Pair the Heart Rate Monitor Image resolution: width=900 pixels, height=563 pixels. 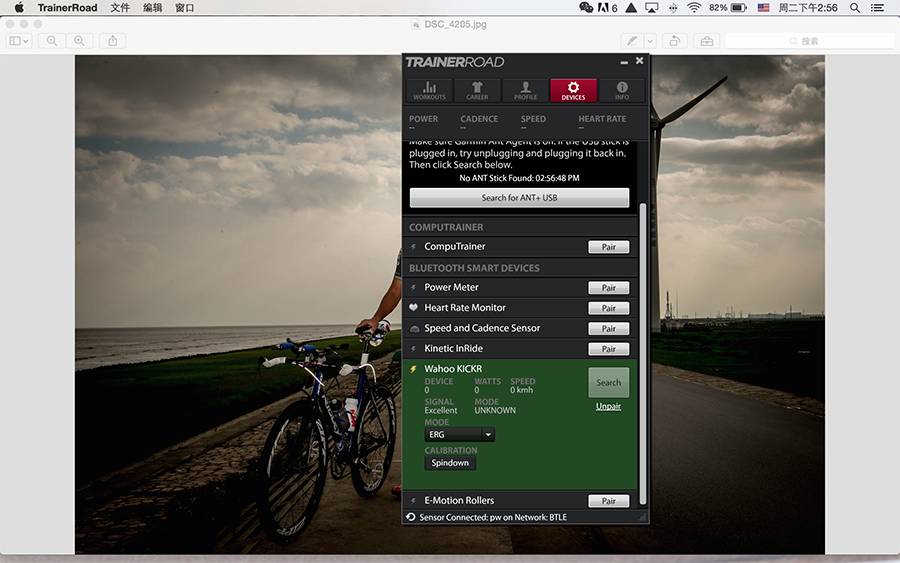608,308
